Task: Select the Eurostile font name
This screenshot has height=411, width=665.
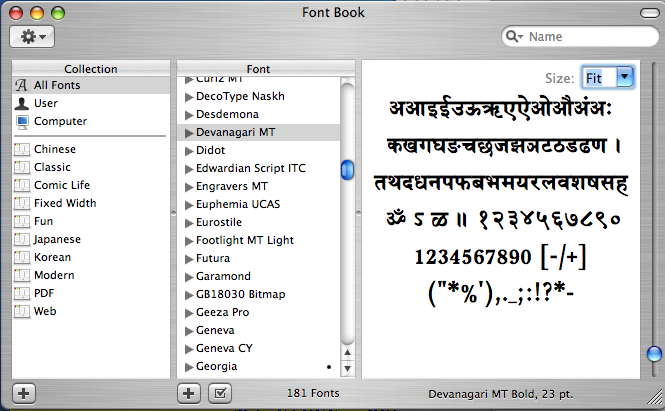Action: pyautogui.click(x=219, y=222)
